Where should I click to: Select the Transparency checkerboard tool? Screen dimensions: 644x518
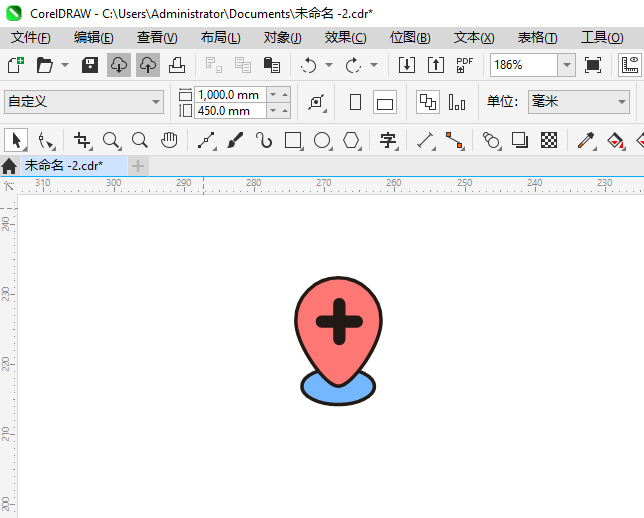coord(549,140)
